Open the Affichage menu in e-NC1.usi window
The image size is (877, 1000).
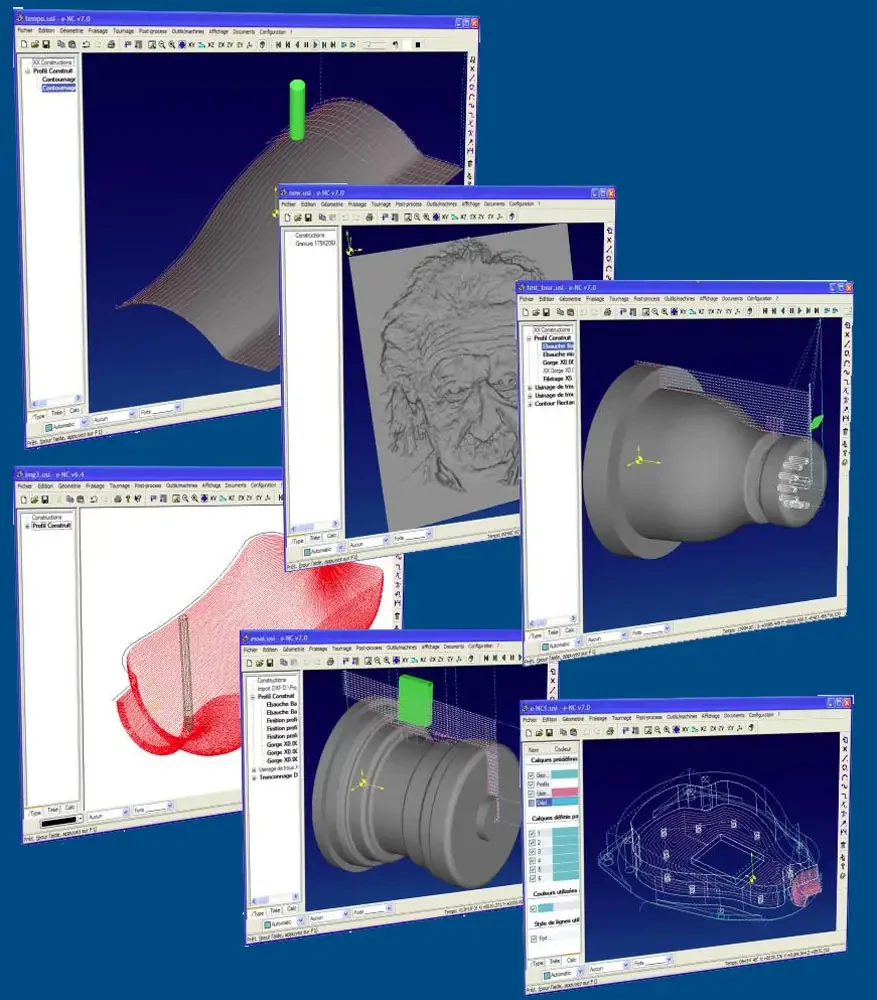[x=710, y=717]
